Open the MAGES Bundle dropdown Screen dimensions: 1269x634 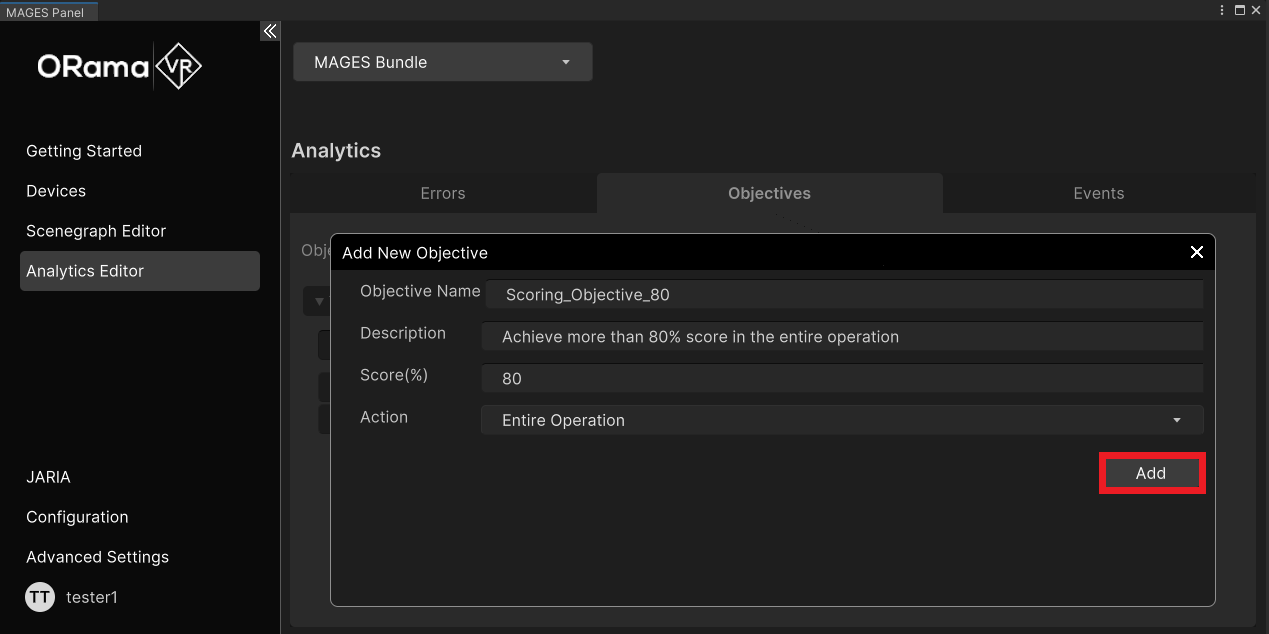(442, 62)
